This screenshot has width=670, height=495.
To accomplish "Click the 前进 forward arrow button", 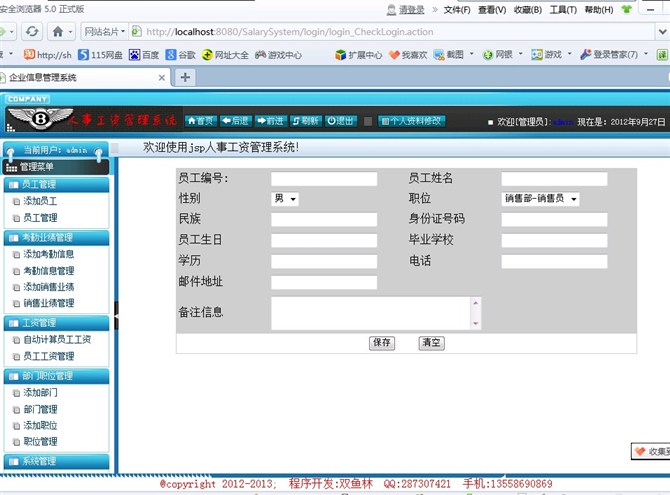I will pos(271,121).
